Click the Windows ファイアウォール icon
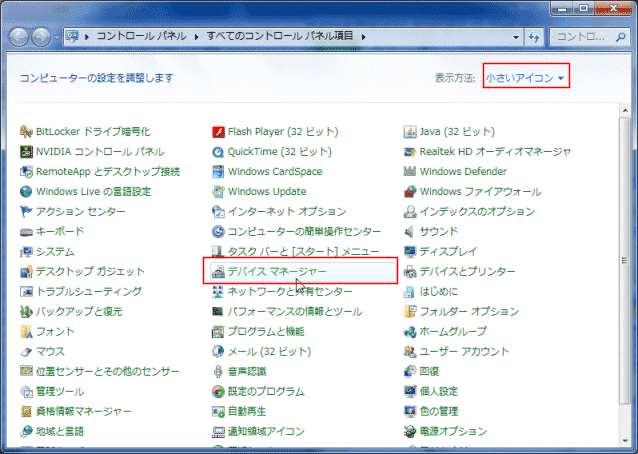 410,192
